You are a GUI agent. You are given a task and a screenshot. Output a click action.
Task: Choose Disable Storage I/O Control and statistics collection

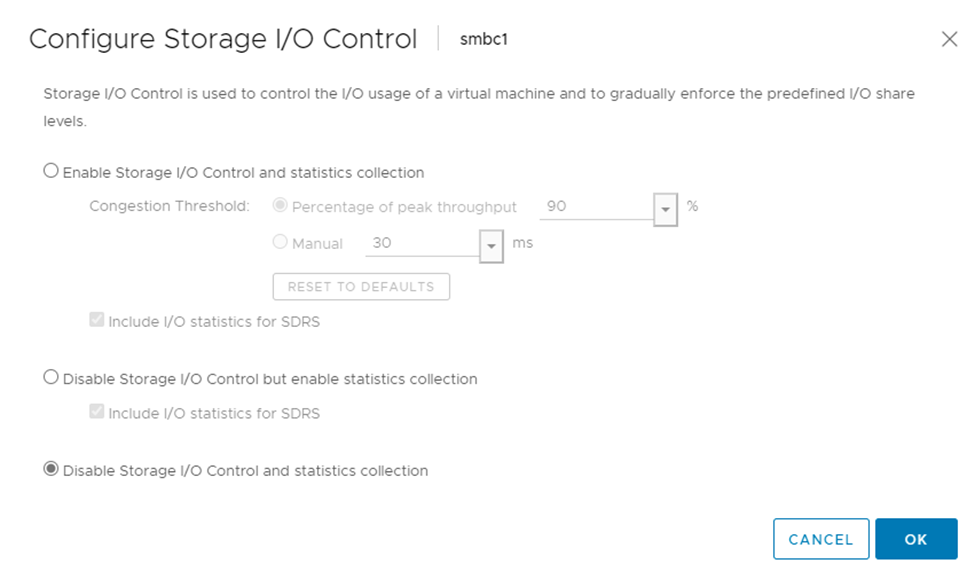(x=51, y=470)
